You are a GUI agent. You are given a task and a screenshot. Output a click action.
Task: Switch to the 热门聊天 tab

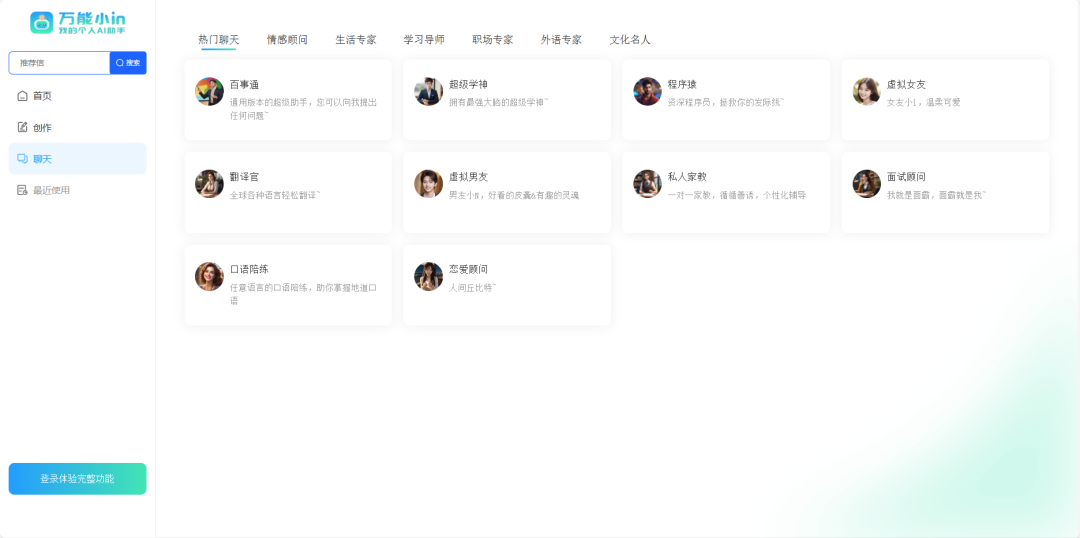click(218, 40)
